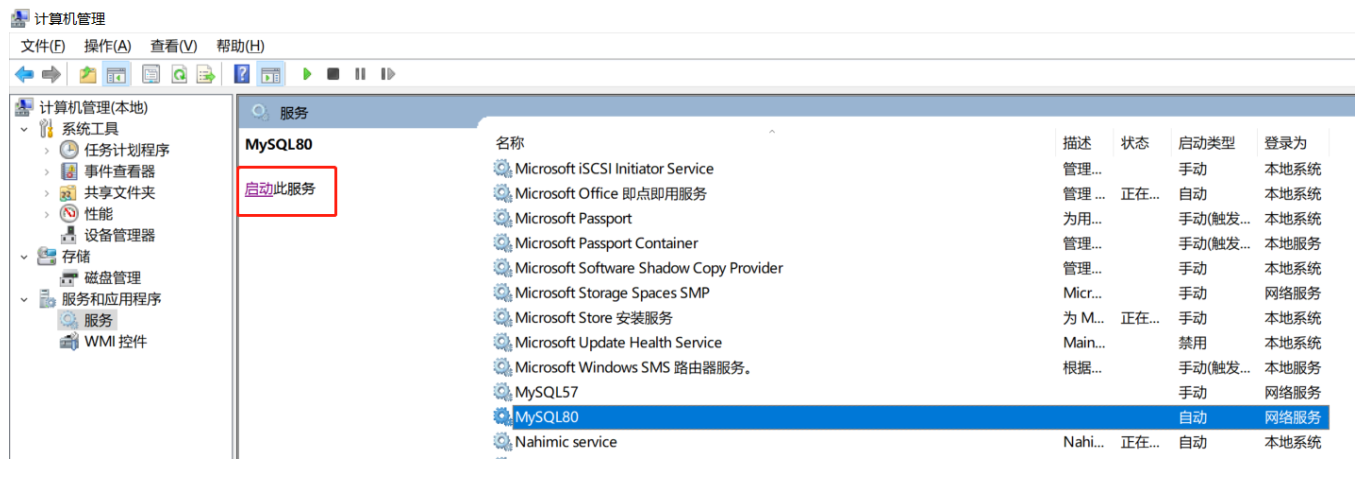Click the 启动 link to start MySQL80

click(259, 188)
